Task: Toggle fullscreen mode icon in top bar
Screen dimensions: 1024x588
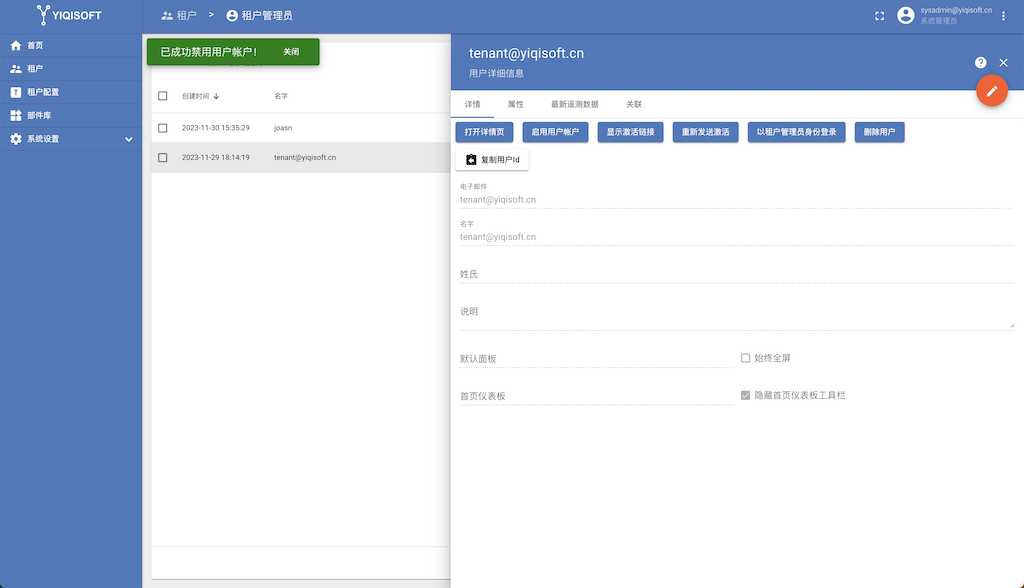Action: (x=880, y=16)
